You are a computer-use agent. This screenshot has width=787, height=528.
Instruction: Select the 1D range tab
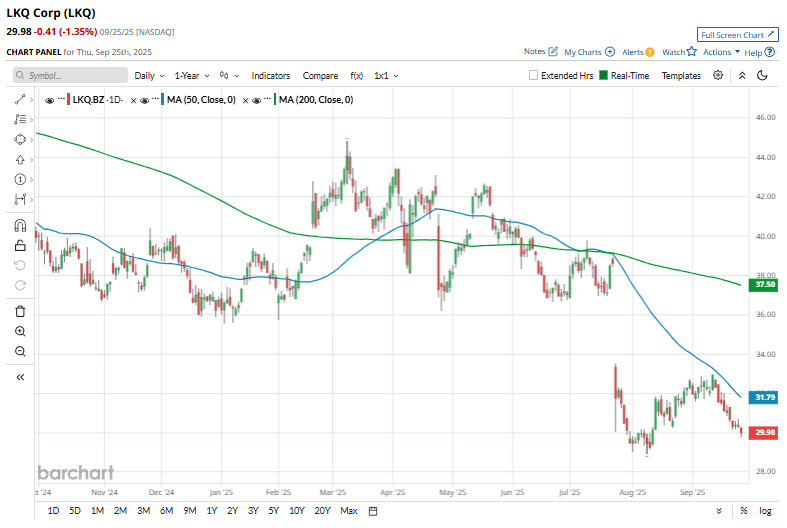tap(53, 511)
